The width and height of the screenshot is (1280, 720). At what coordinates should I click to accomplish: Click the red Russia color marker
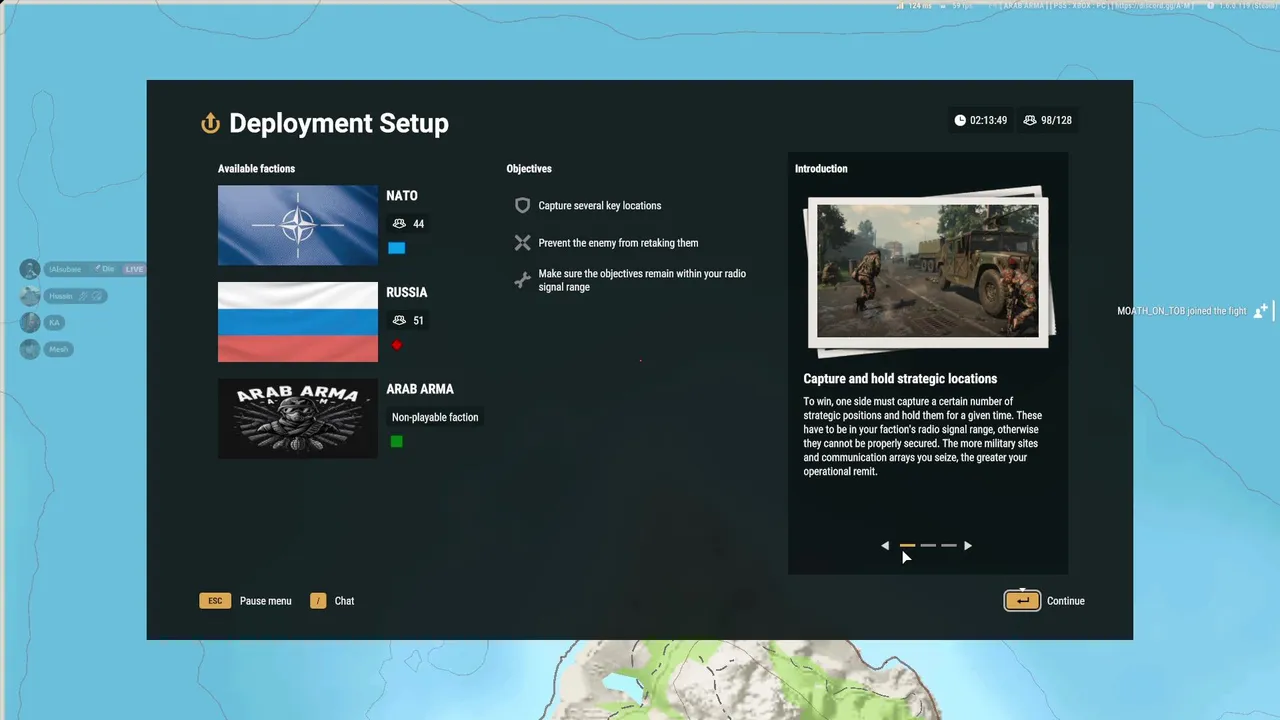(397, 345)
